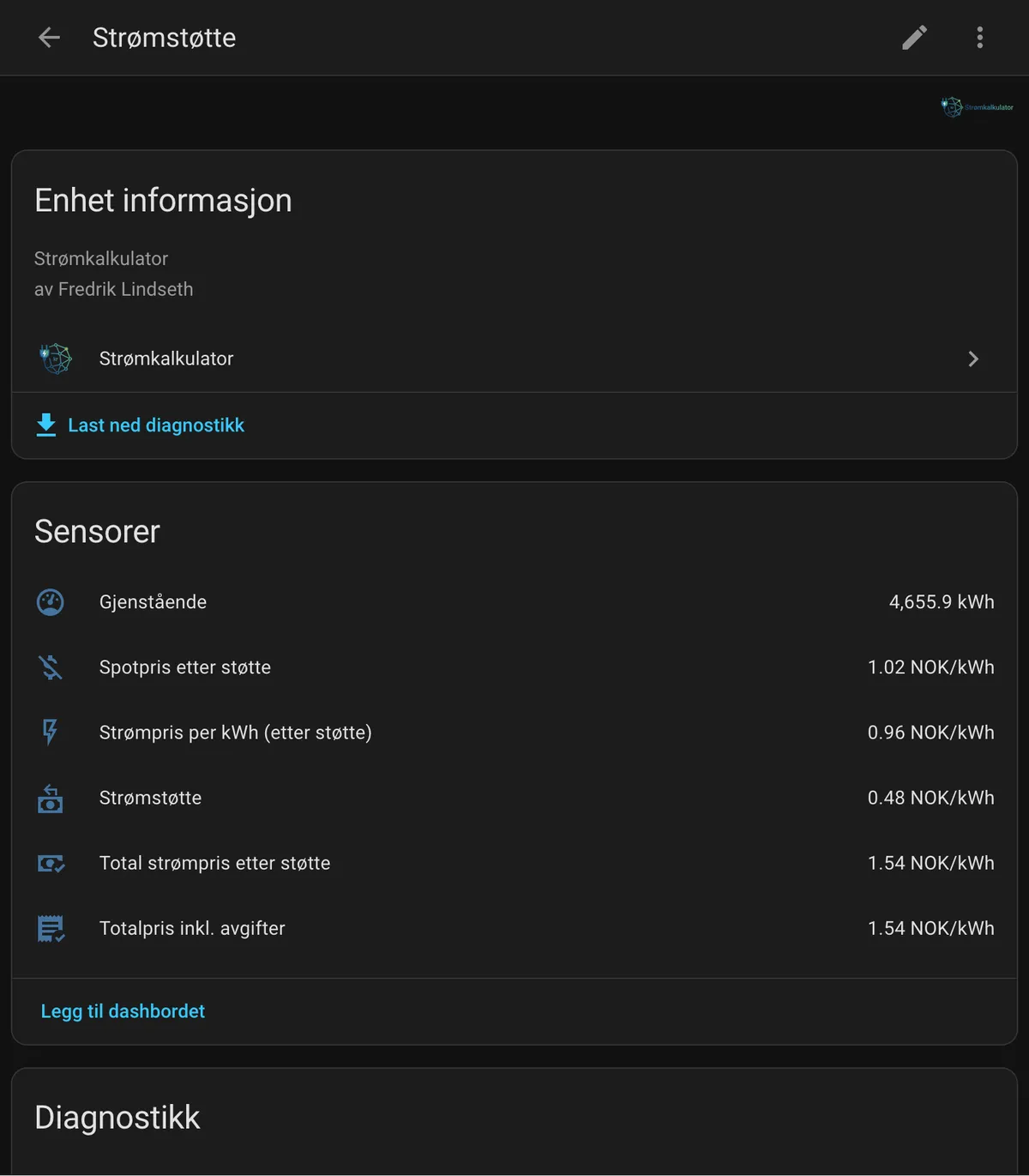1029x1176 pixels.
Task: Edit device name with pencil icon
Action: [915, 38]
